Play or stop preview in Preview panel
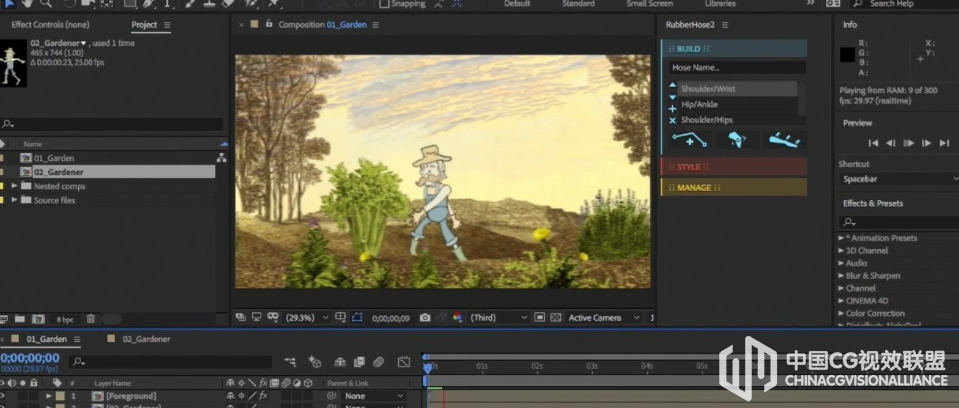959x408 pixels. click(x=909, y=143)
